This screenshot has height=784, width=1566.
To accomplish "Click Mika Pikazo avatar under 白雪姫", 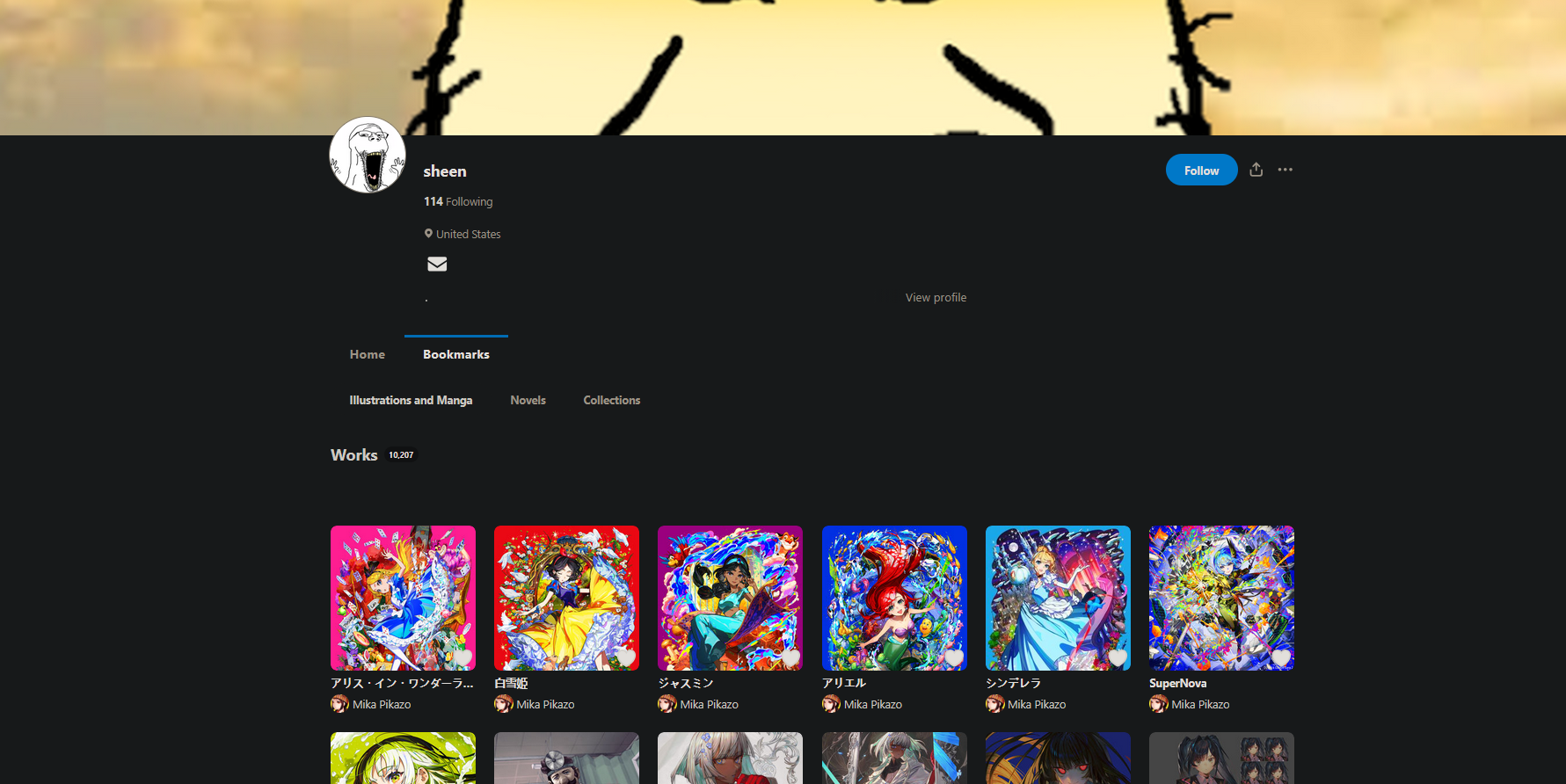I will pos(503,704).
